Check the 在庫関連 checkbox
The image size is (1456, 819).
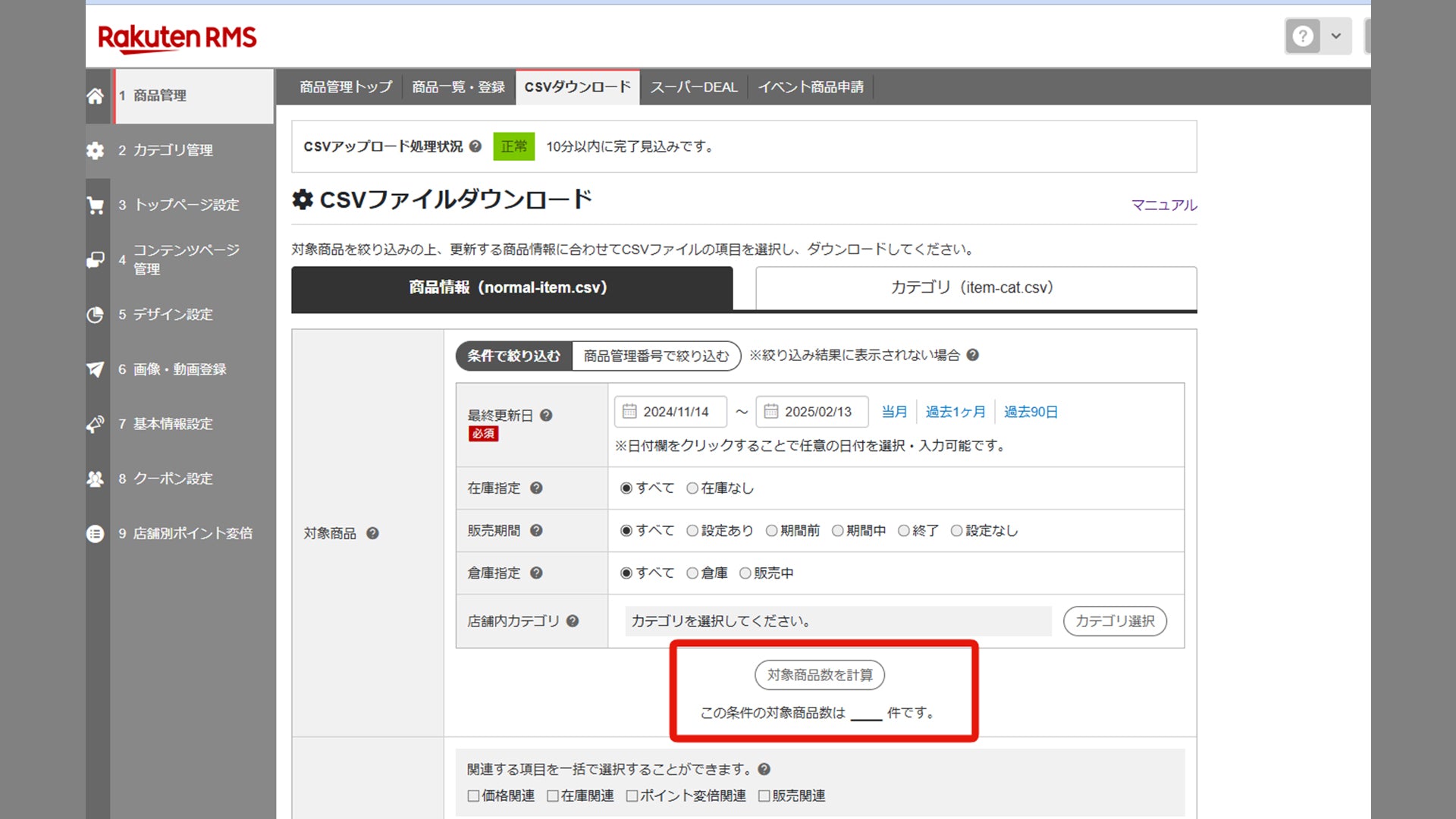pyautogui.click(x=553, y=795)
